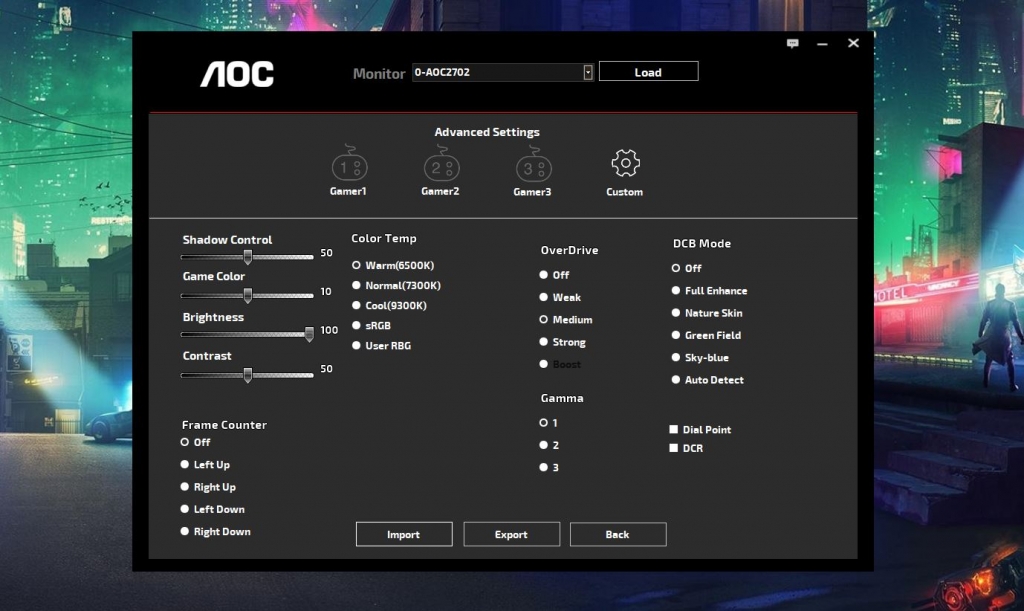
Task: Set Frame Counter to Right Up
Action: click(x=185, y=487)
